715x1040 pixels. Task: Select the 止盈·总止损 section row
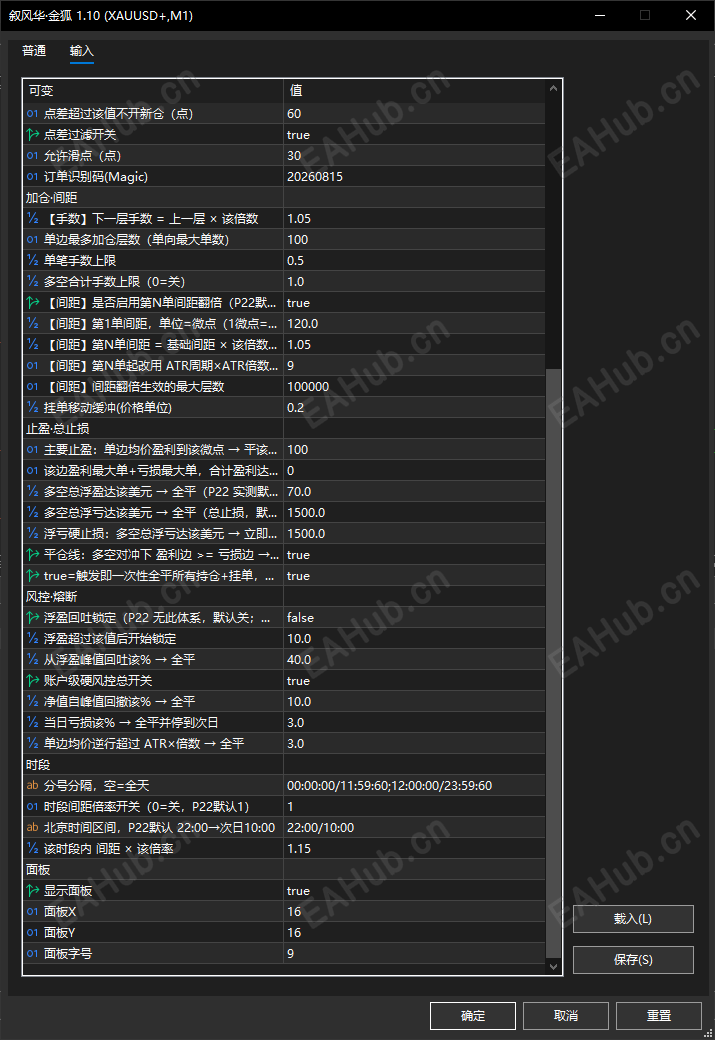point(284,428)
